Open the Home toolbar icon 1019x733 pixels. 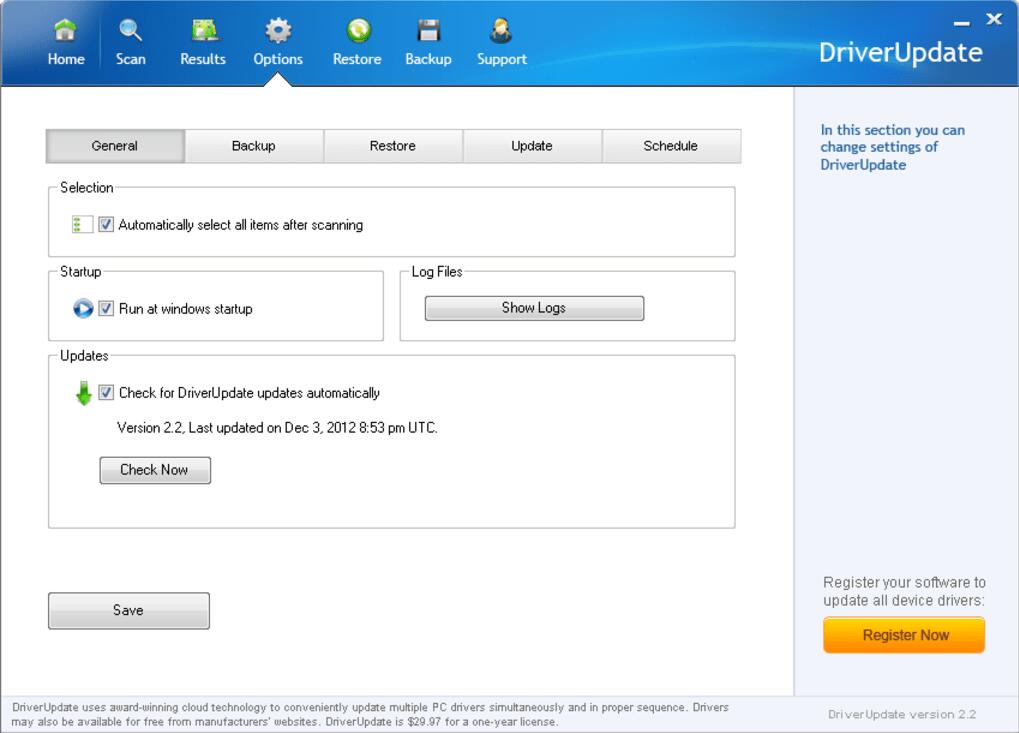[x=66, y=32]
